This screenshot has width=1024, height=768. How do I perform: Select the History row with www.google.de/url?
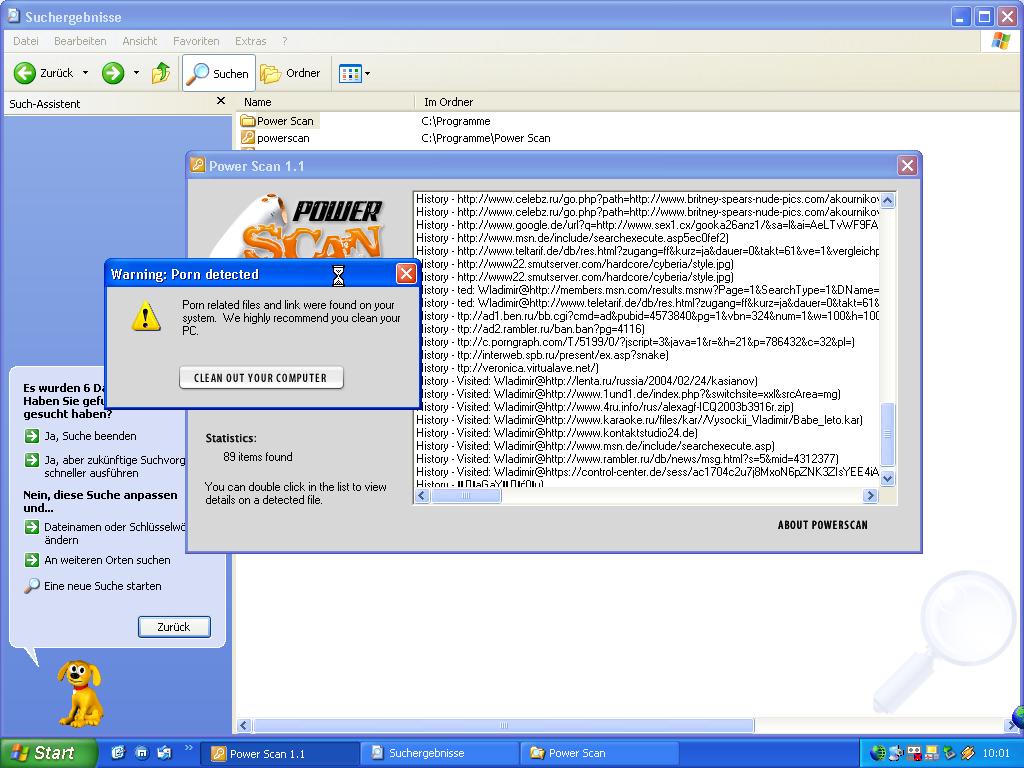pyautogui.click(x=647, y=225)
